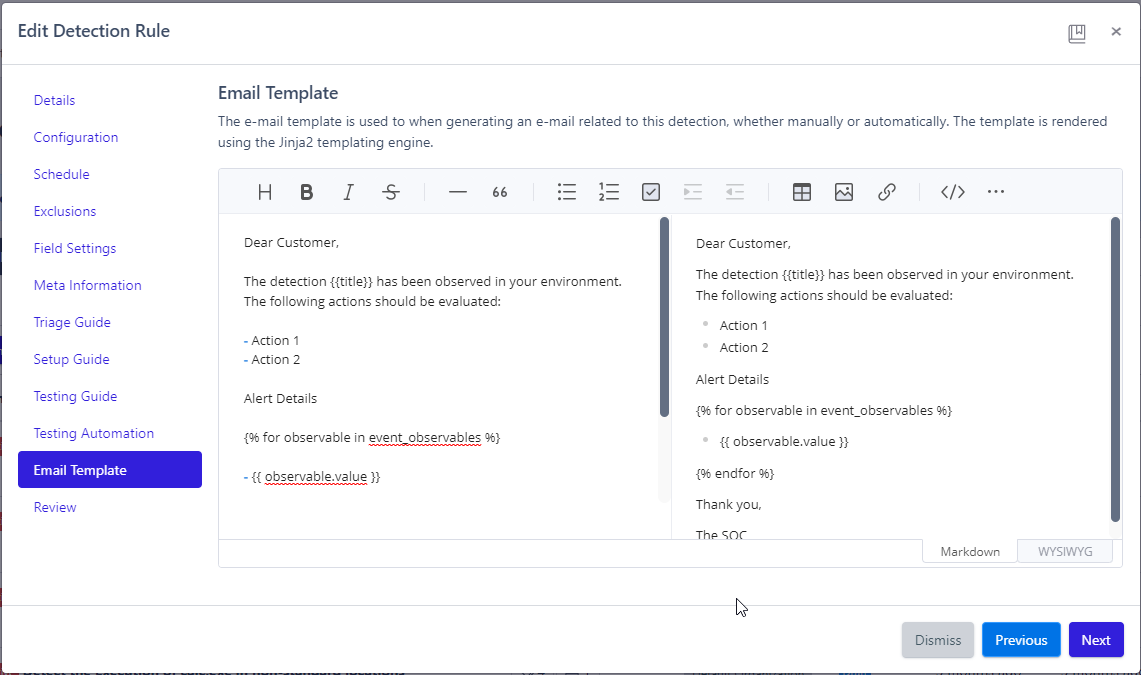Image resolution: width=1141 pixels, height=675 pixels.
Task: Proceed with the Next button
Action: 1096,640
